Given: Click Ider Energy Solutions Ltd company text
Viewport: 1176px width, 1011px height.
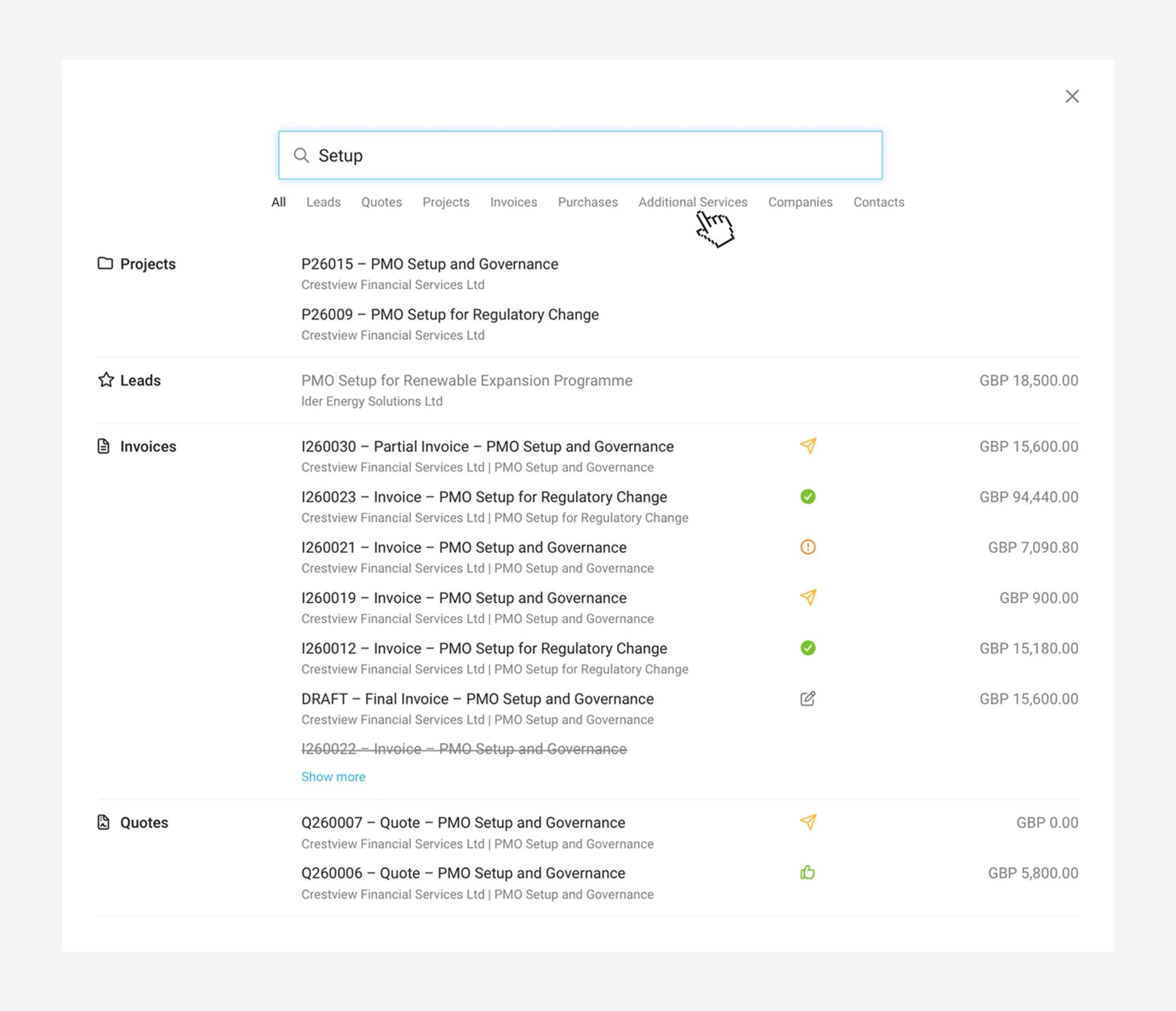Looking at the screenshot, I should click(372, 401).
